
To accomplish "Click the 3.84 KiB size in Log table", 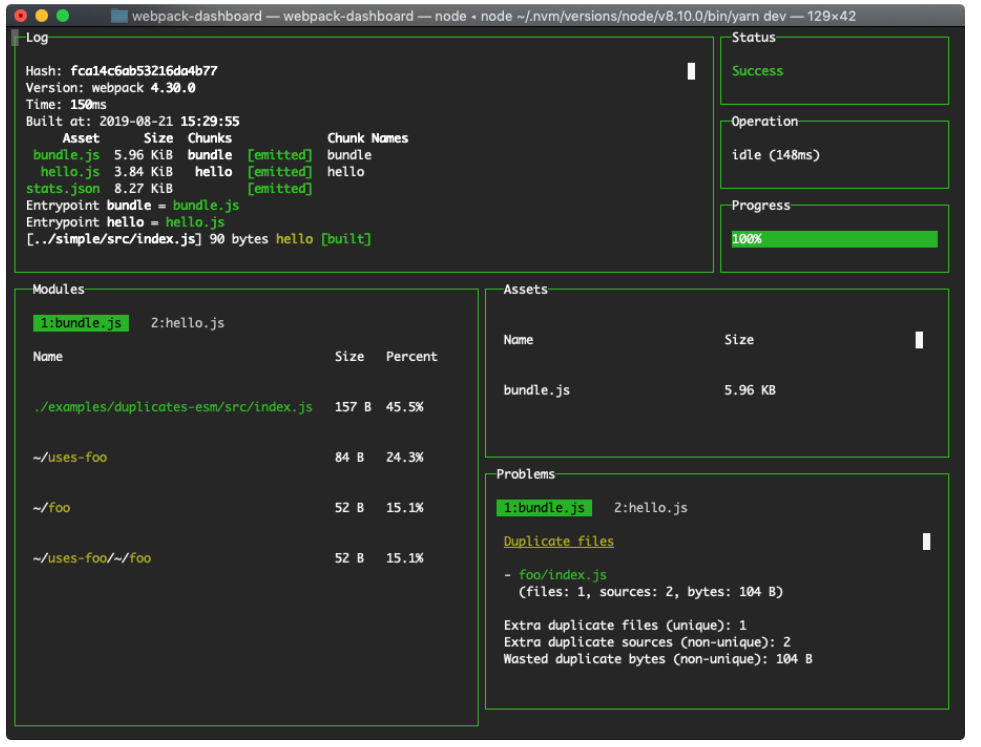I will pyautogui.click(x=145, y=173).
